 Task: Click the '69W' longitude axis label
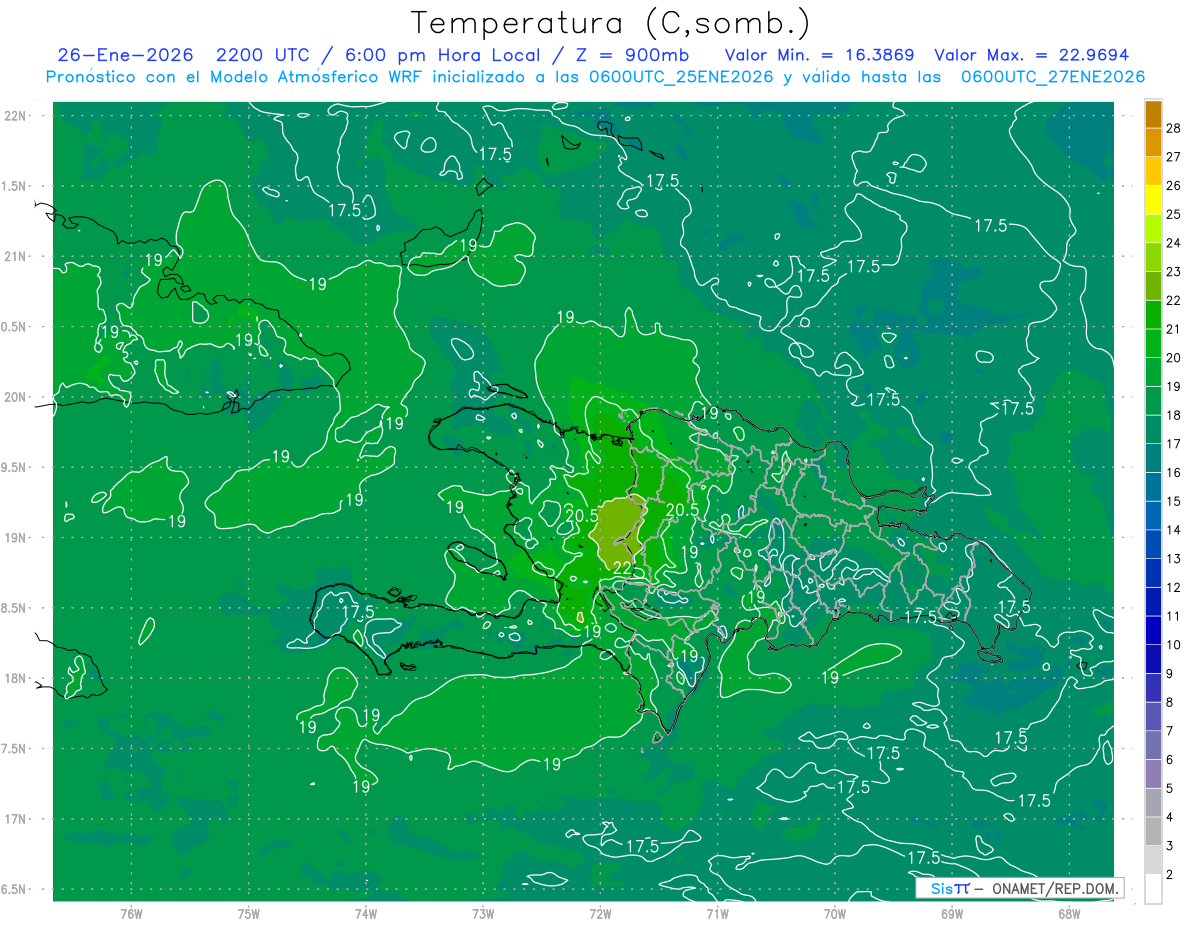point(952,913)
